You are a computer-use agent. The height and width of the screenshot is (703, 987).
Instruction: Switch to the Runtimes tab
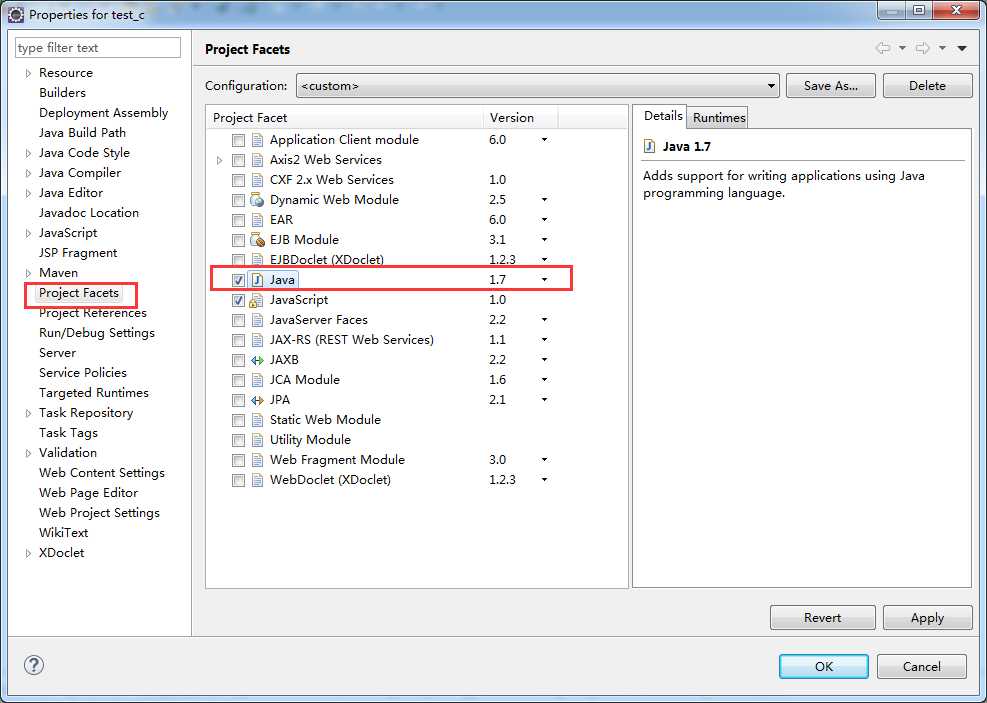pyautogui.click(x=719, y=118)
